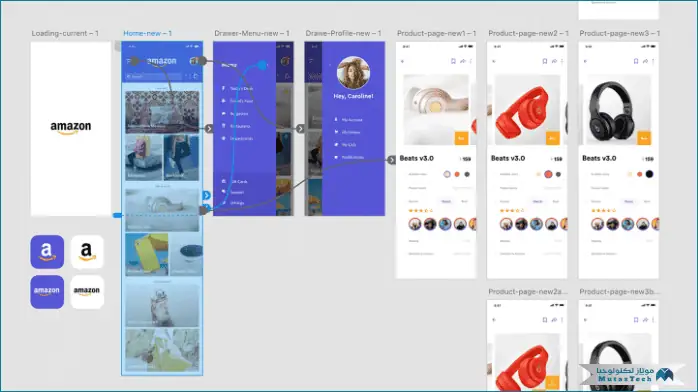Click the share icon on Product-page-new2
This screenshot has height=392, width=698.
click(554, 61)
